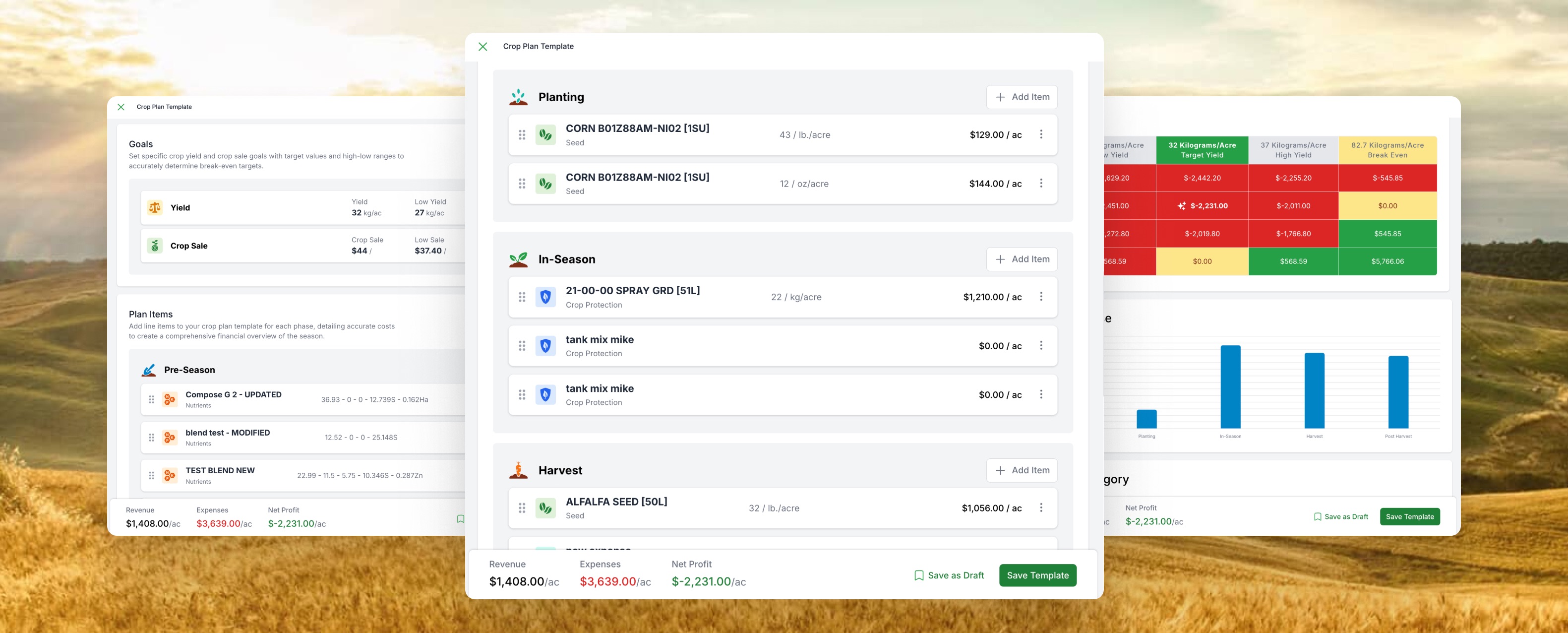
Task: Click Save as Draft in right panel
Action: point(1340,517)
